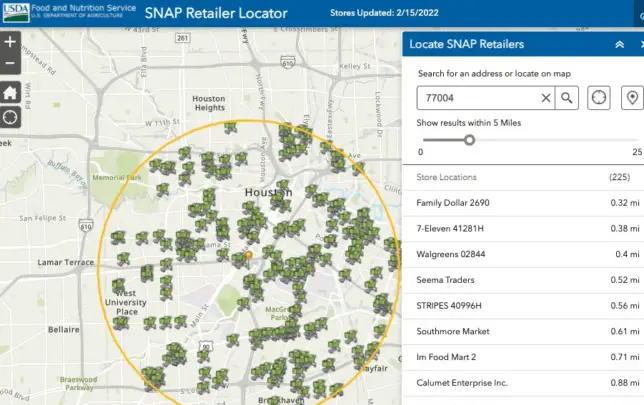Select Calumet Enterprise Inc. store
This screenshot has height=405, width=644.
click(x=523, y=383)
